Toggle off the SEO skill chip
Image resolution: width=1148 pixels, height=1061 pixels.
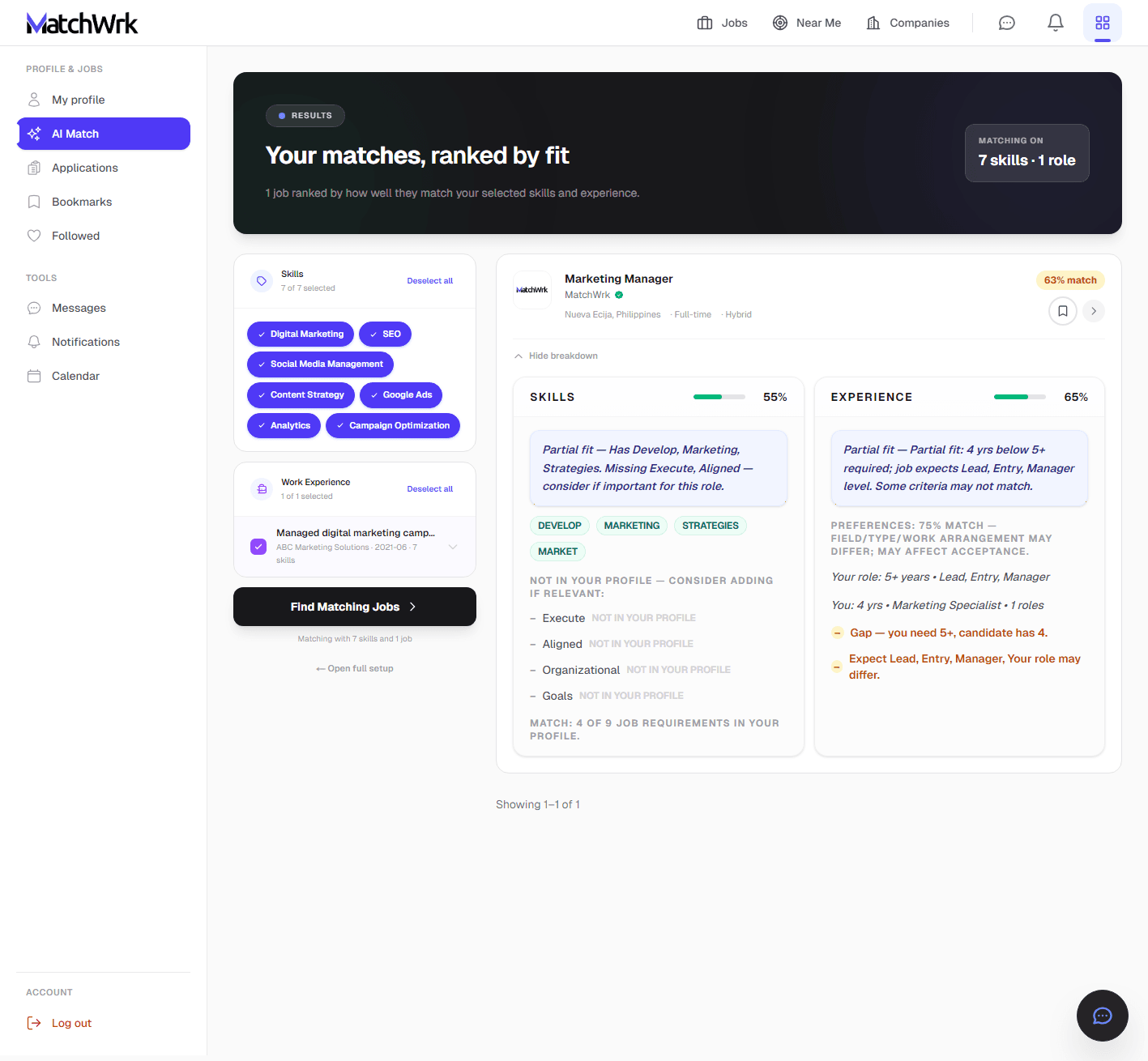[385, 334]
